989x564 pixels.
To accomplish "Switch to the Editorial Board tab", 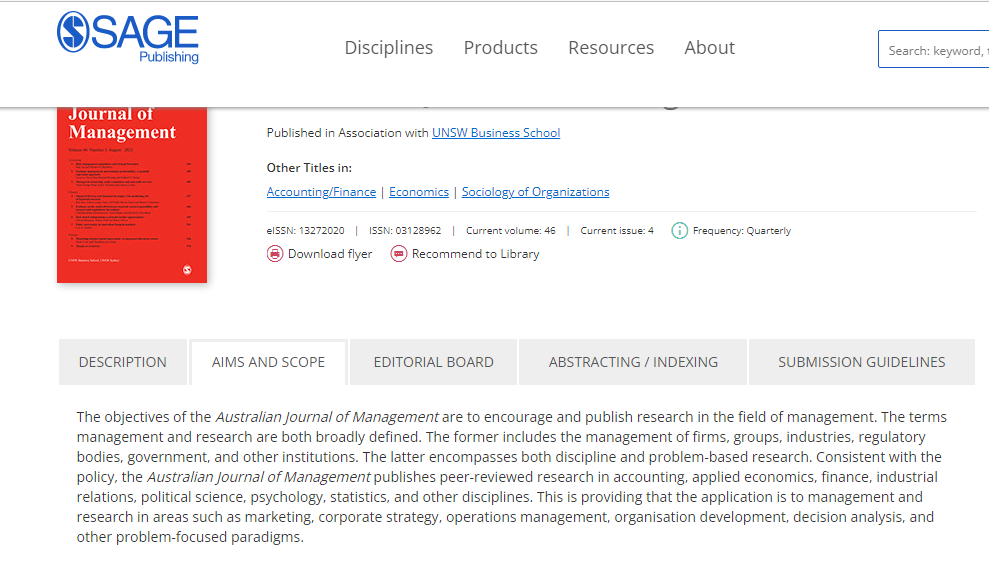I will 433,362.
